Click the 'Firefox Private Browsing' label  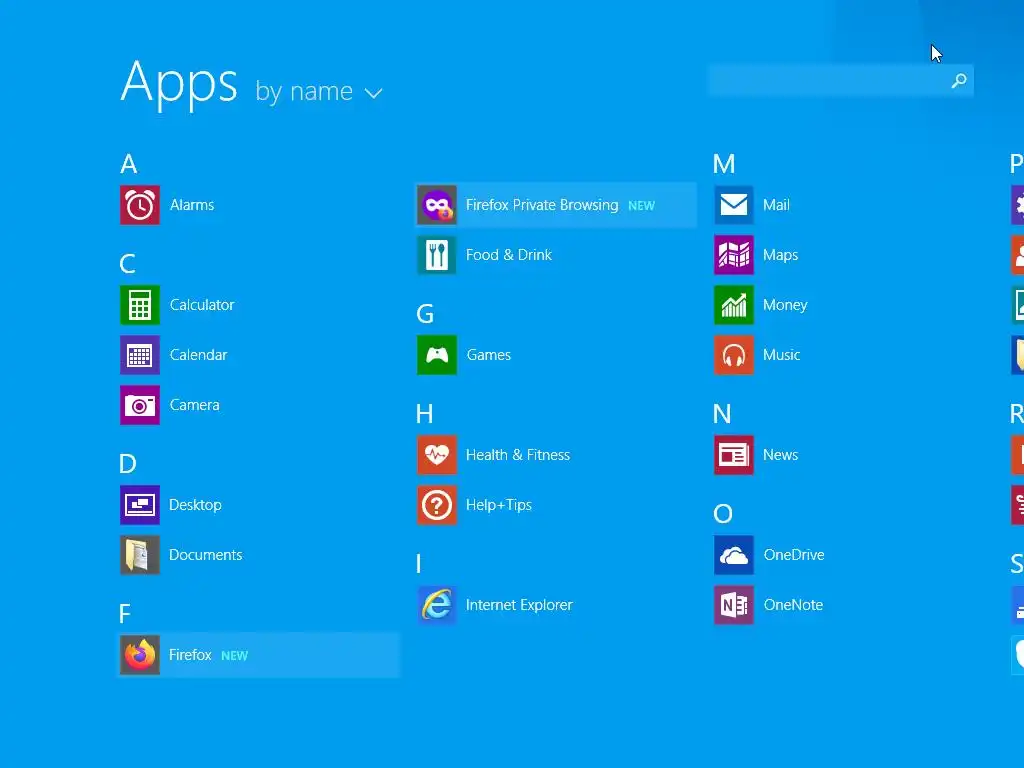542,205
